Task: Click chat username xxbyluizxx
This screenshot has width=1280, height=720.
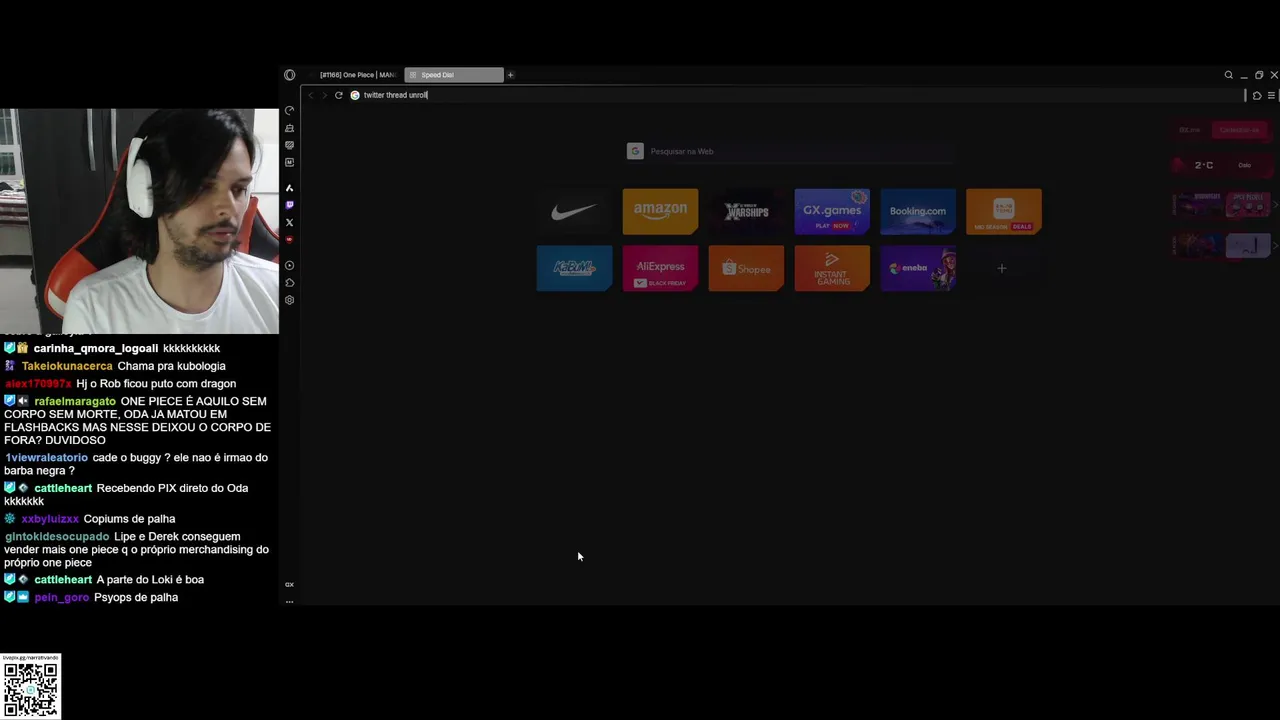Action: pyautogui.click(x=50, y=519)
